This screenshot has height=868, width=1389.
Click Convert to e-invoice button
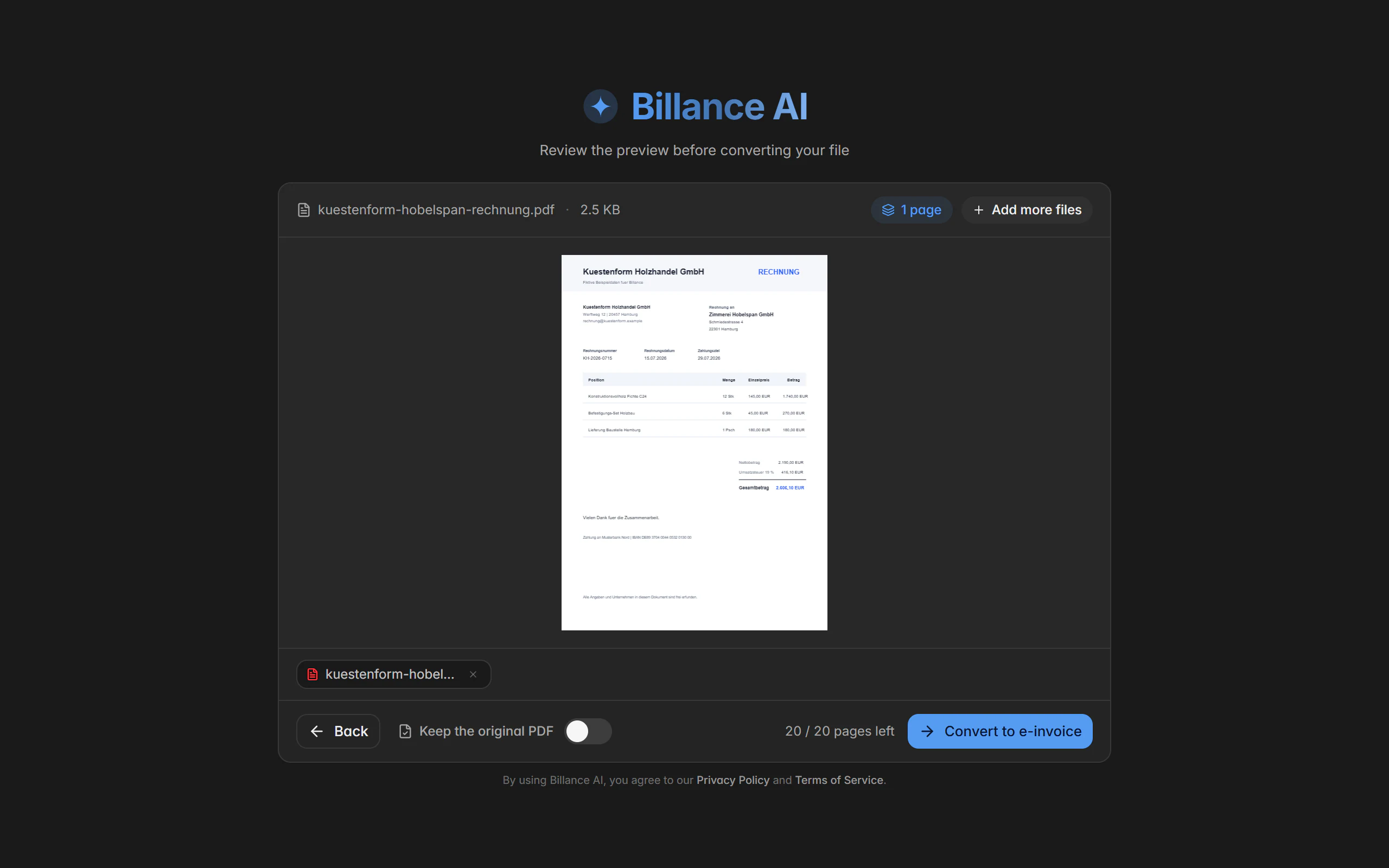click(1000, 731)
